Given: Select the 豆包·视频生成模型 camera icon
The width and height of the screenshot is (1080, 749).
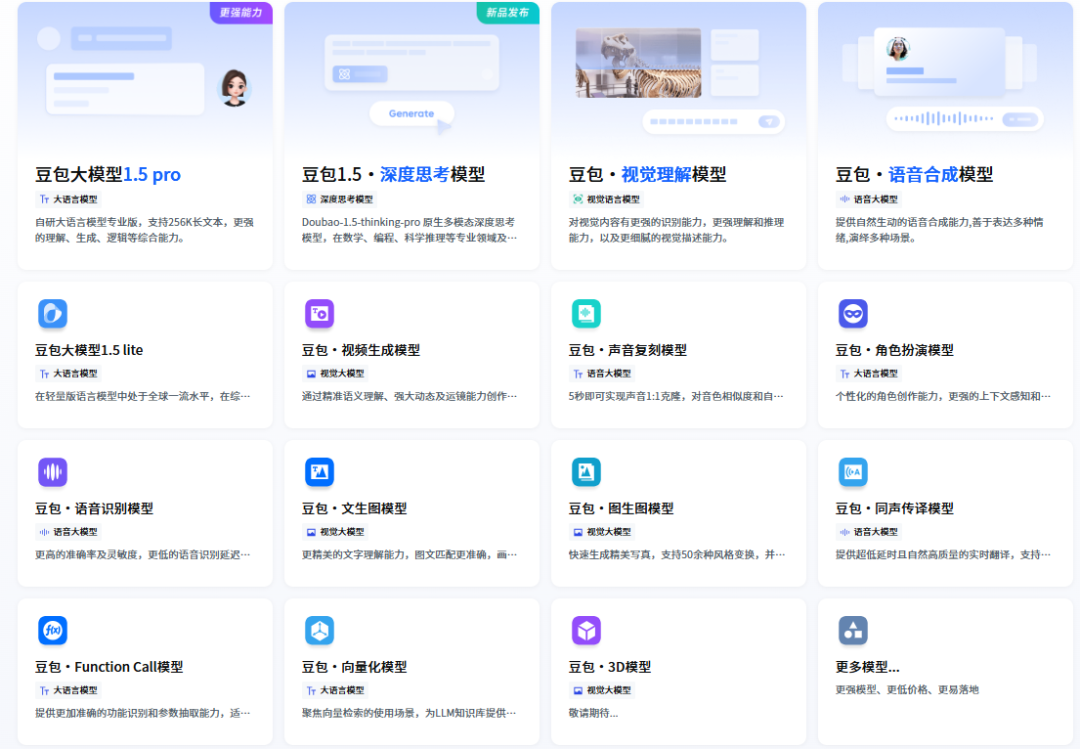Looking at the screenshot, I should [319, 313].
